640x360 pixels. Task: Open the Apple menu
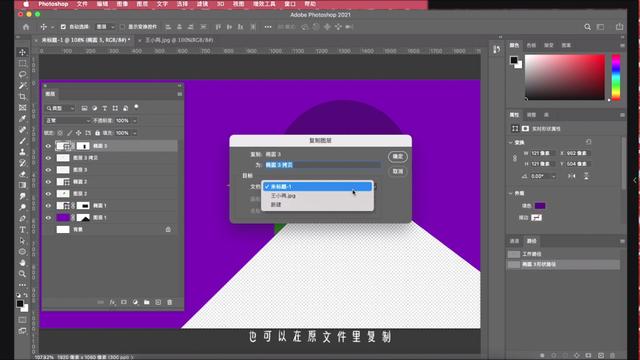tap(26, 4)
